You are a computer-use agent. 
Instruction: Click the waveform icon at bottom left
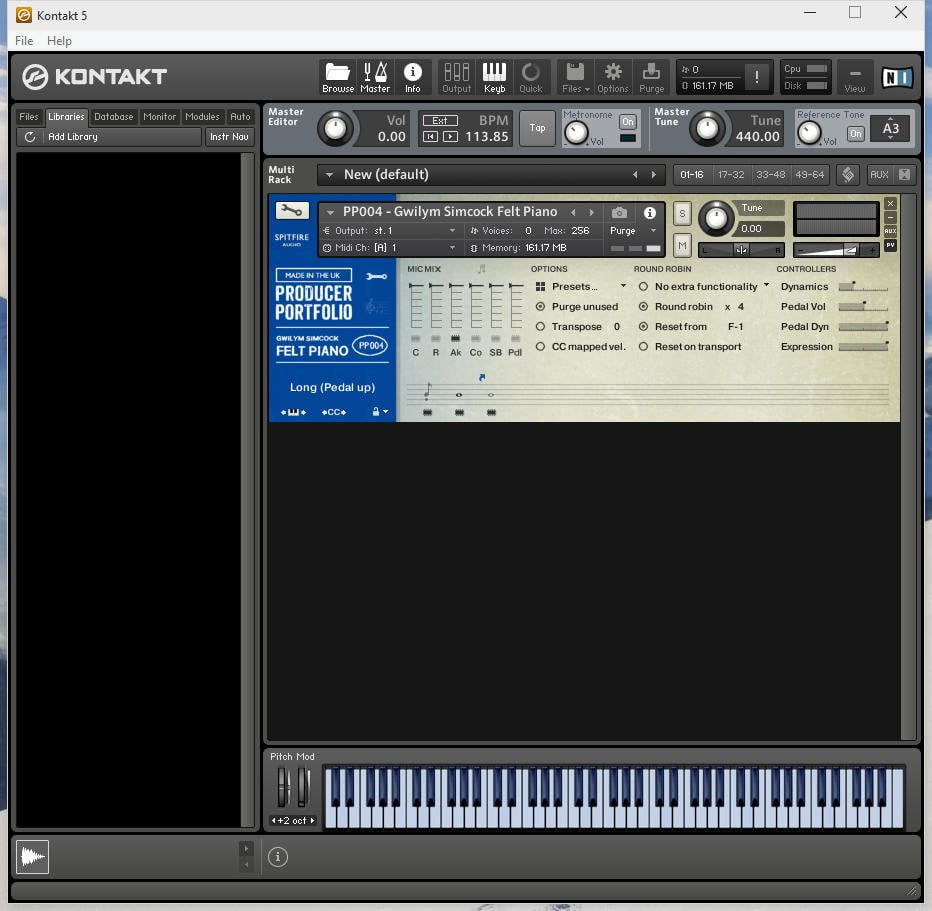pos(32,856)
